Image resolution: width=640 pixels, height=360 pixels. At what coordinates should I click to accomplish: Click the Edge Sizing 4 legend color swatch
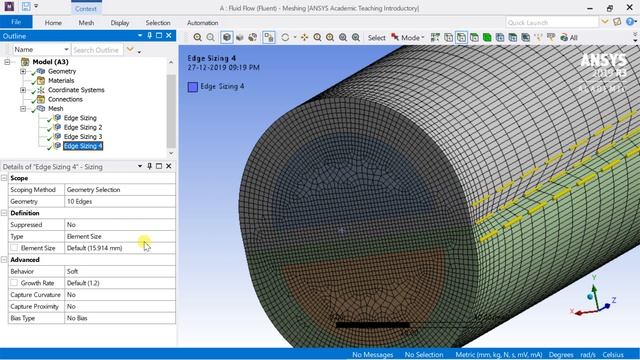193,87
